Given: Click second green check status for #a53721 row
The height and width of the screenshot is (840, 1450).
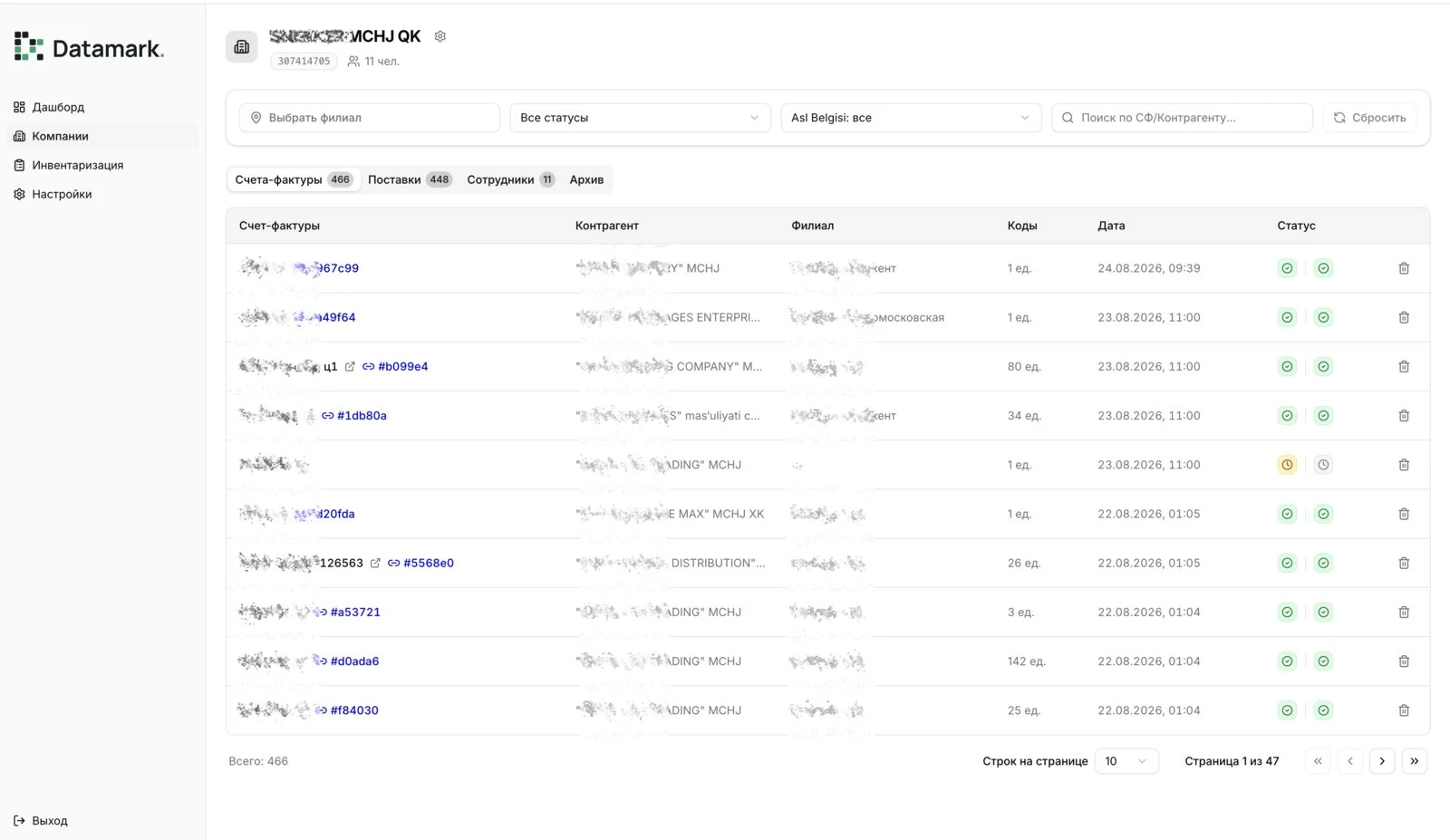Looking at the screenshot, I should coord(1323,613).
